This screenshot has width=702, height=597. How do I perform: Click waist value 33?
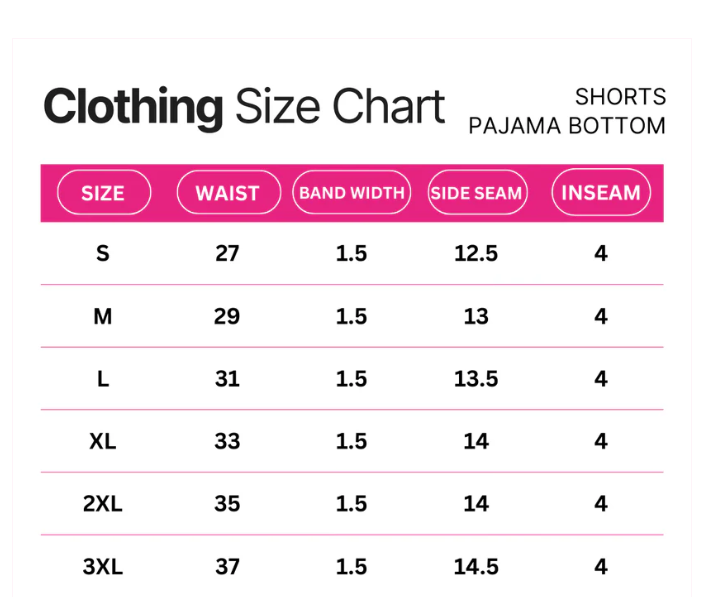(227, 442)
